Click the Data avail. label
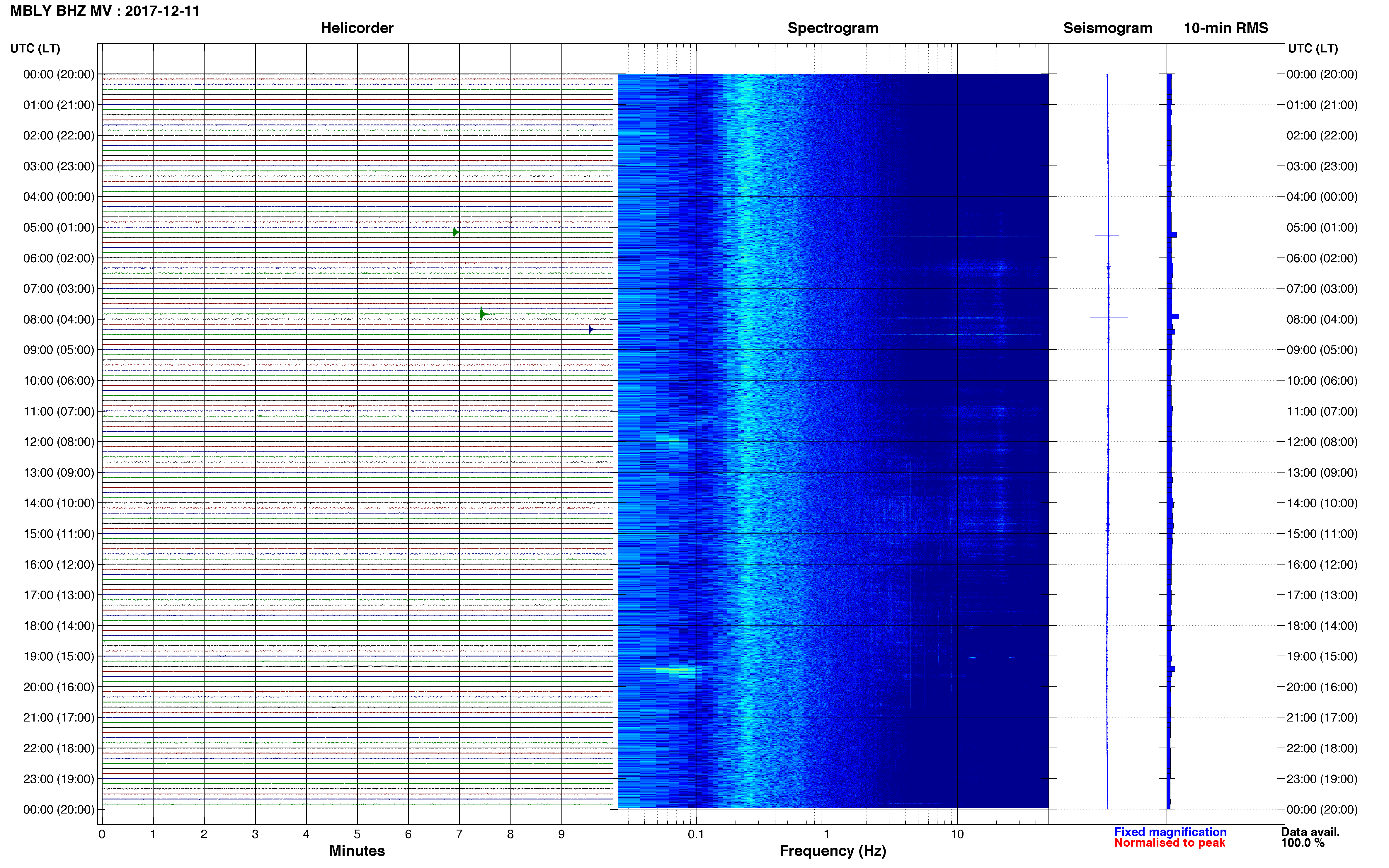This screenshot has height=868, width=1389. coord(1310,832)
